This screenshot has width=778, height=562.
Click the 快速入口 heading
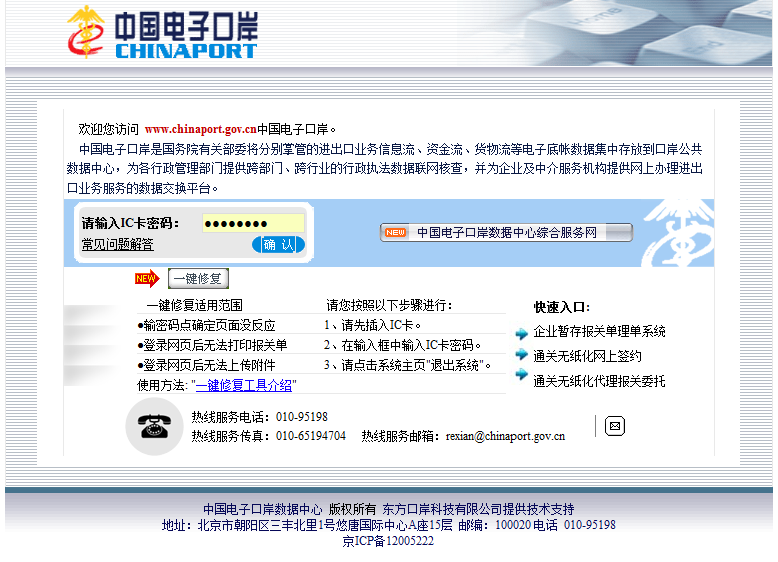[562, 308]
